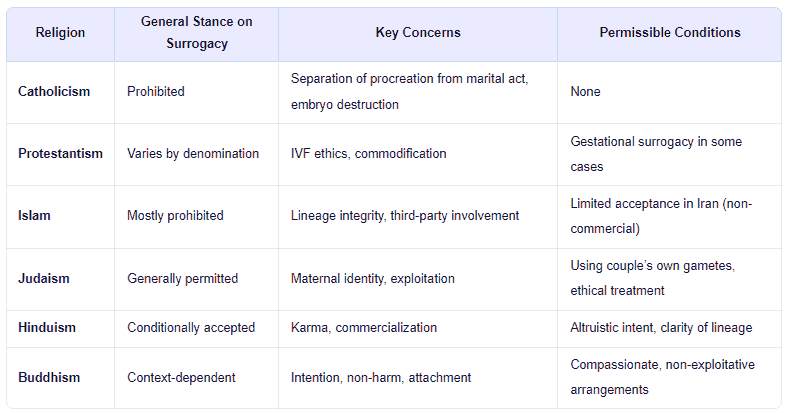Select the Context-dependent cell
The width and height of the screenshot is (786, 413).
pos(181,377)
